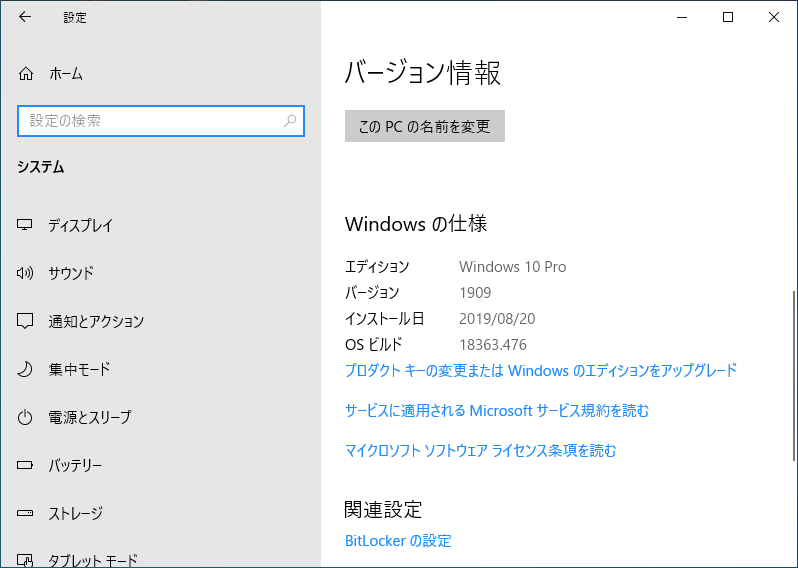Click the インストール日 label
The height and width of the screenshot is (568, 798).
click(385, 319)
